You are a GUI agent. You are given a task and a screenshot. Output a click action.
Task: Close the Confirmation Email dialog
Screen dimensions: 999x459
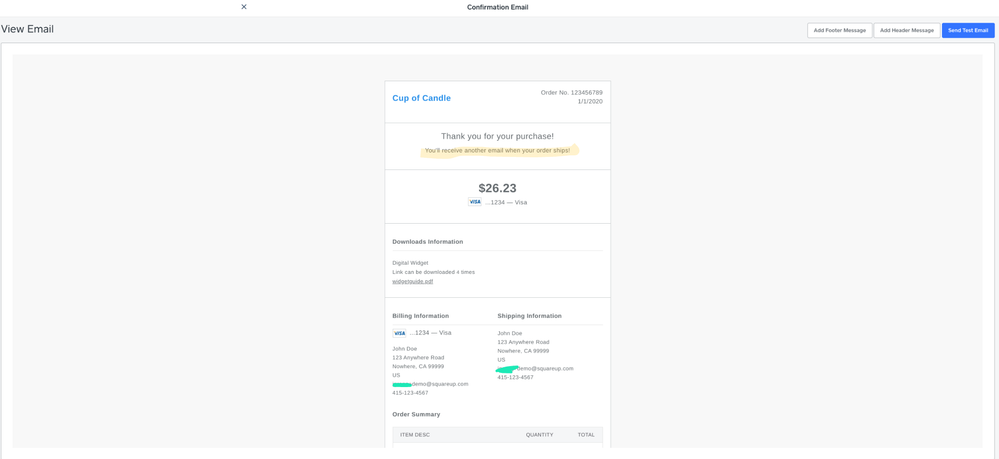(244, 7)
